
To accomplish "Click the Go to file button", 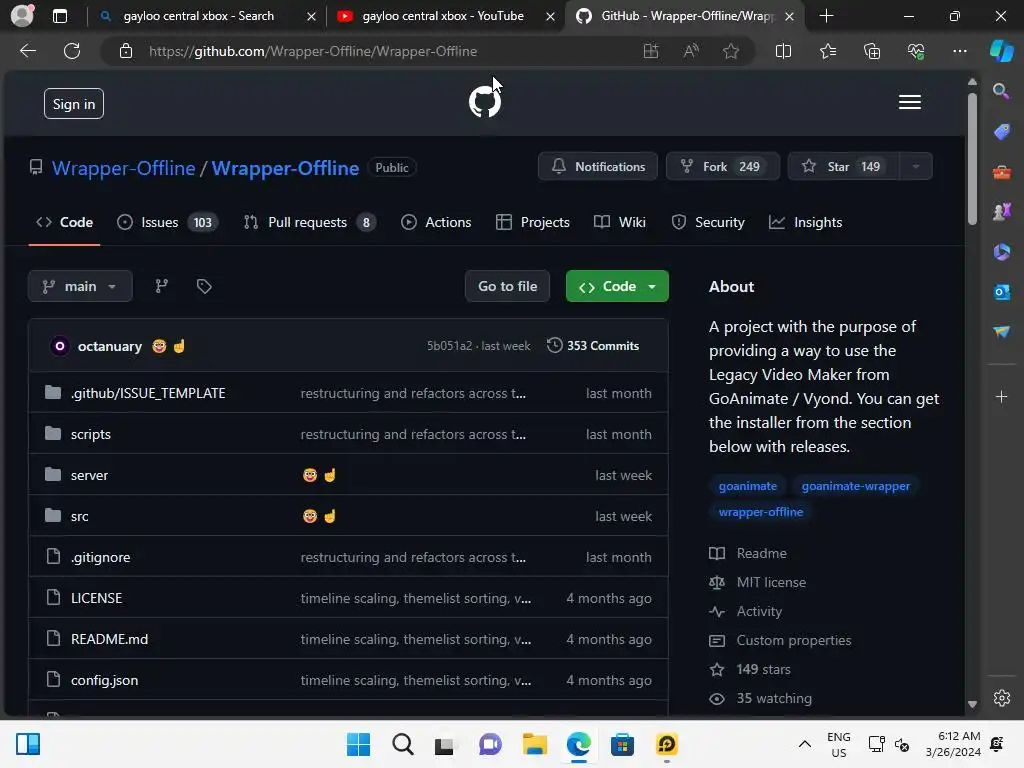I will 507,286.
